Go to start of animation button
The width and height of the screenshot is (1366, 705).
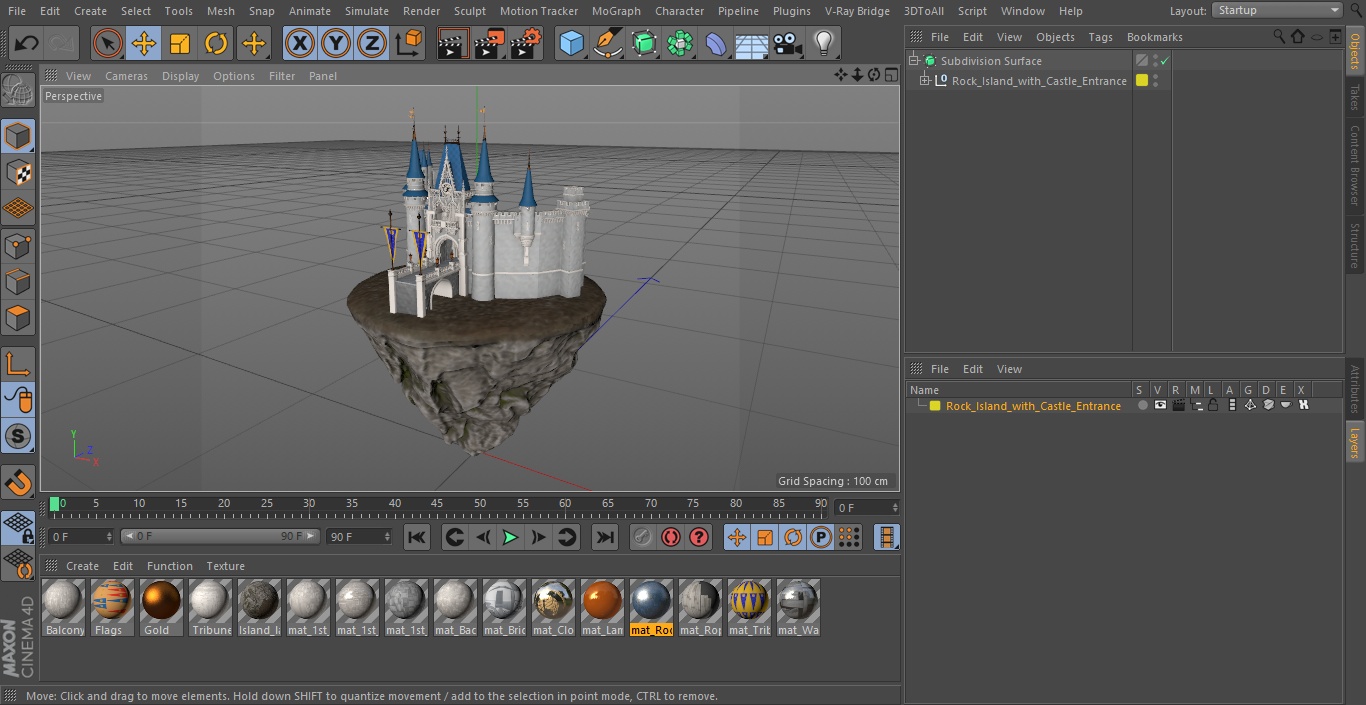pos(417,537)
